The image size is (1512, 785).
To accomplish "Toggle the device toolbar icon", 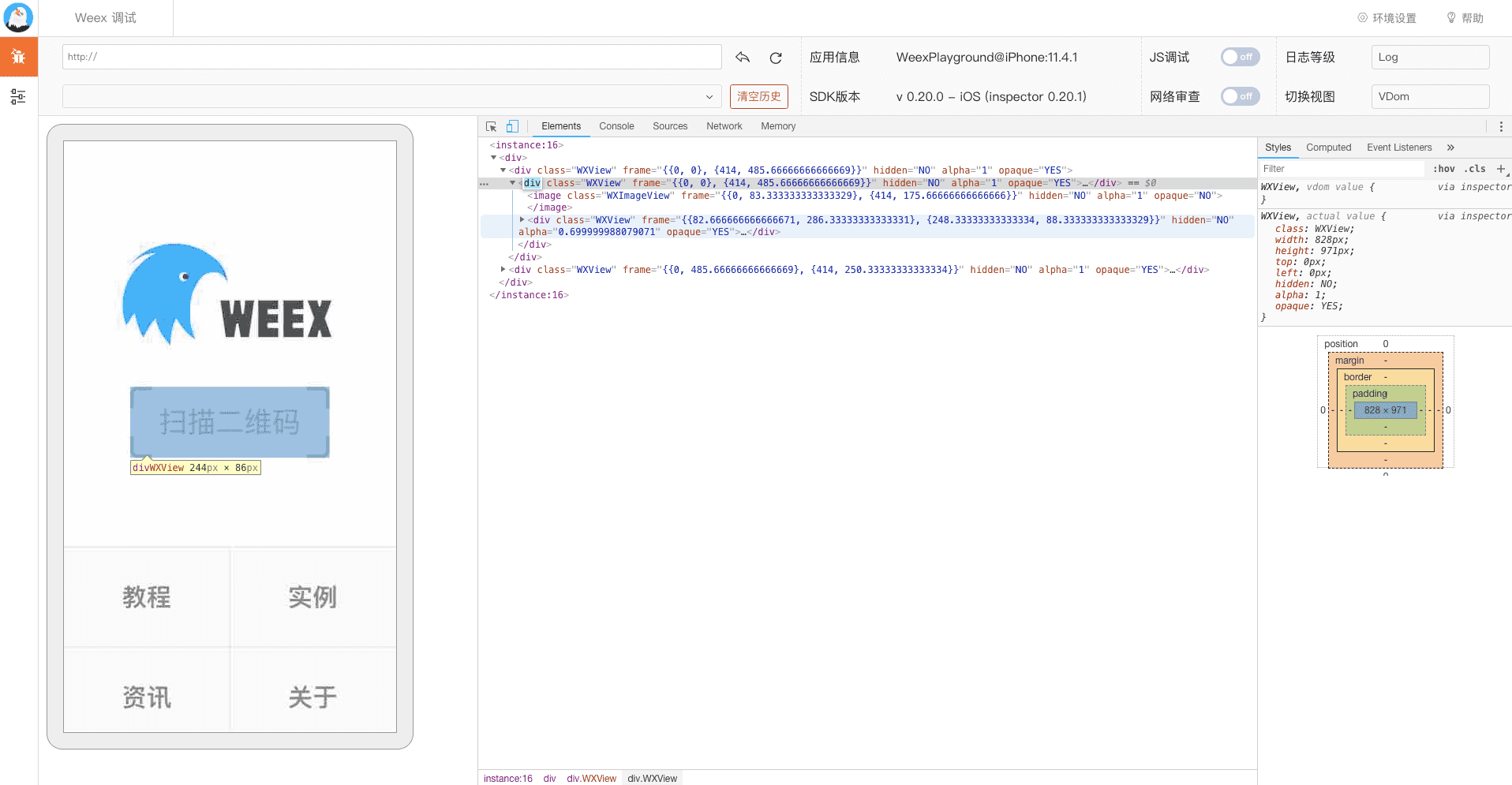I will 512,126.
